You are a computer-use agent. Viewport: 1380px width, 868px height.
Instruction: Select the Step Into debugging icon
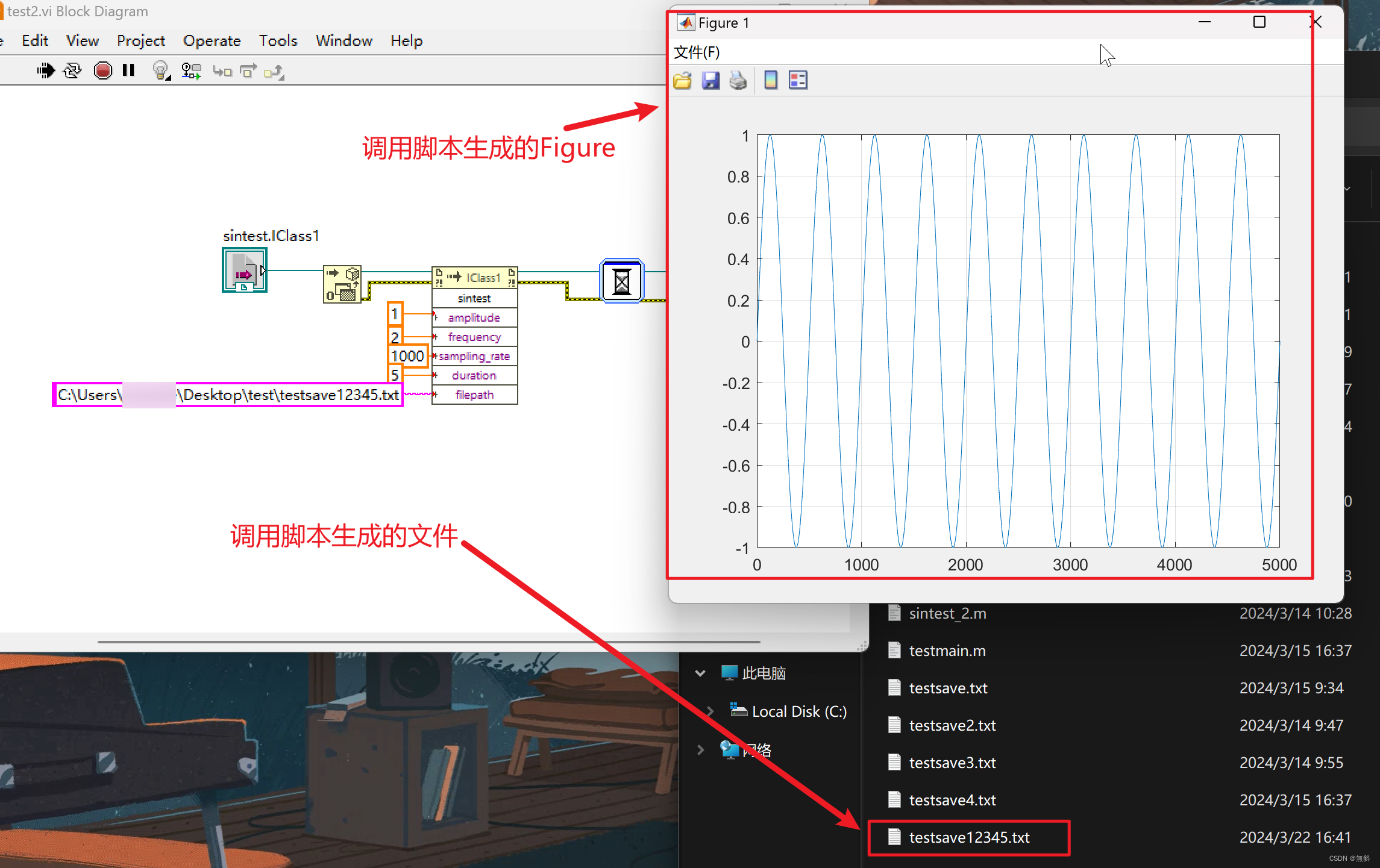(x=222, y=70)
